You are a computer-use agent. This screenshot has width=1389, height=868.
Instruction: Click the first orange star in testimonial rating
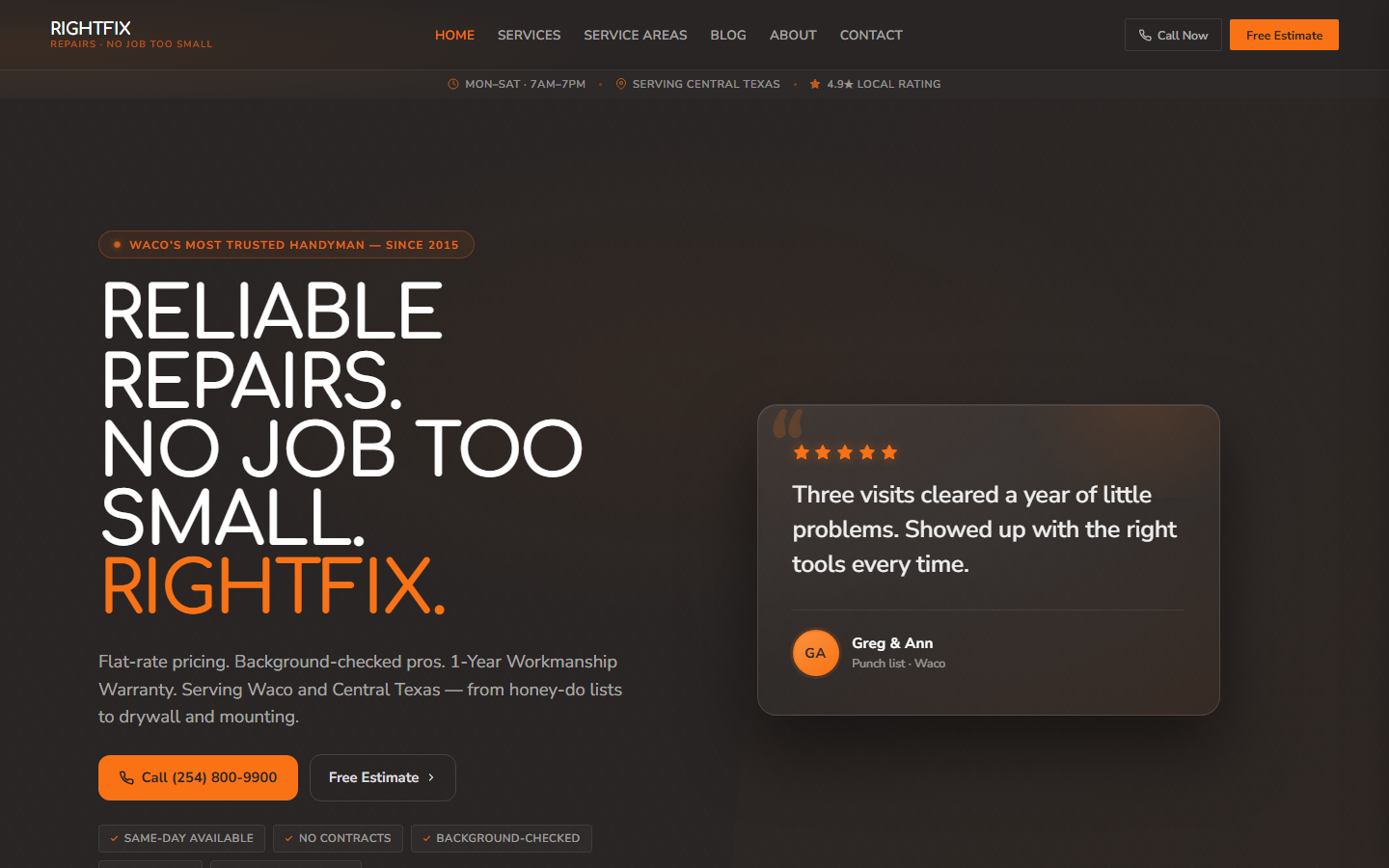click(x=801, y=452)
